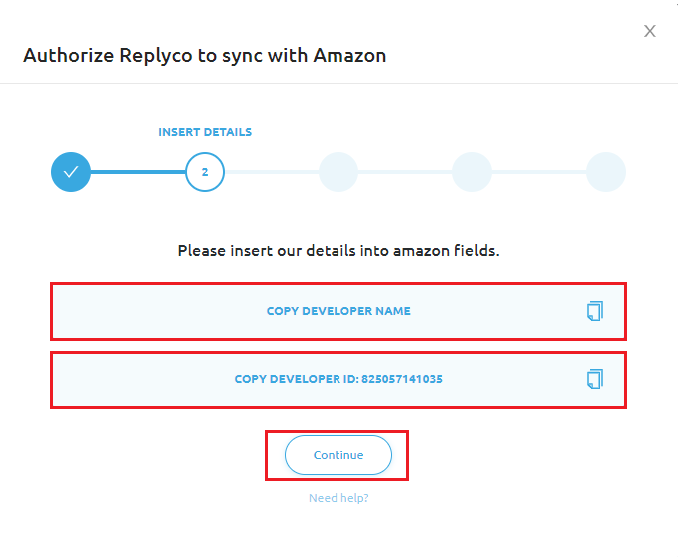Click copy icon beside the Developer ID
Viewport: 678px width, 557px height.
[x=595, y=379]
